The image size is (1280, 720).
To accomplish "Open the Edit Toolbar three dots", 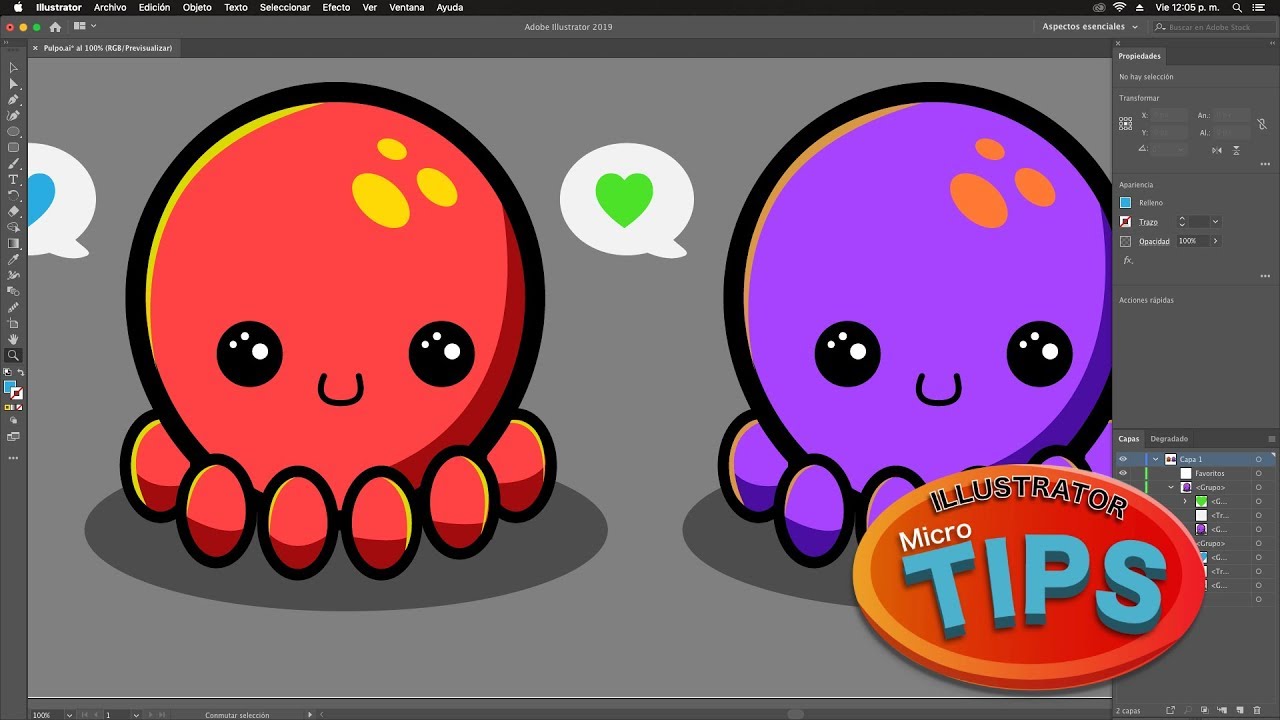I will (x=13, y=458).
